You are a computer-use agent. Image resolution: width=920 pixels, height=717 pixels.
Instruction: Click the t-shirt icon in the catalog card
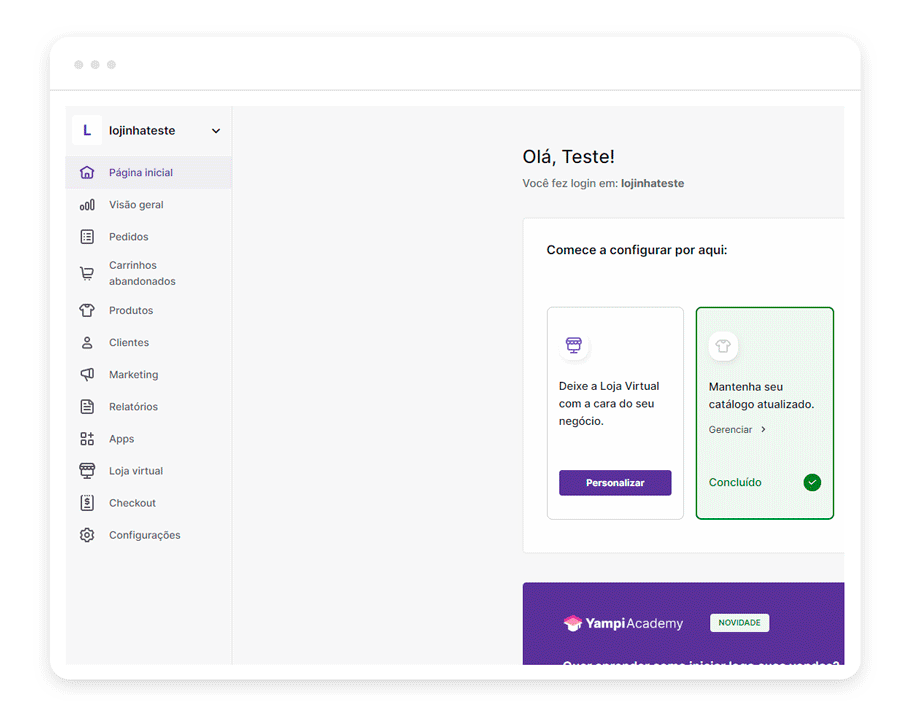tap(723, 346)
